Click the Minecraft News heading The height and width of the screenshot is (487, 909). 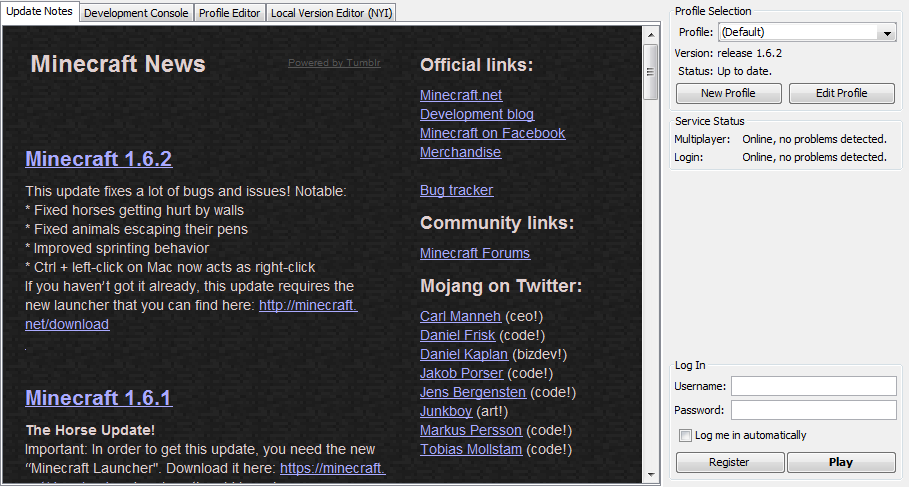[x=118, y=64]
